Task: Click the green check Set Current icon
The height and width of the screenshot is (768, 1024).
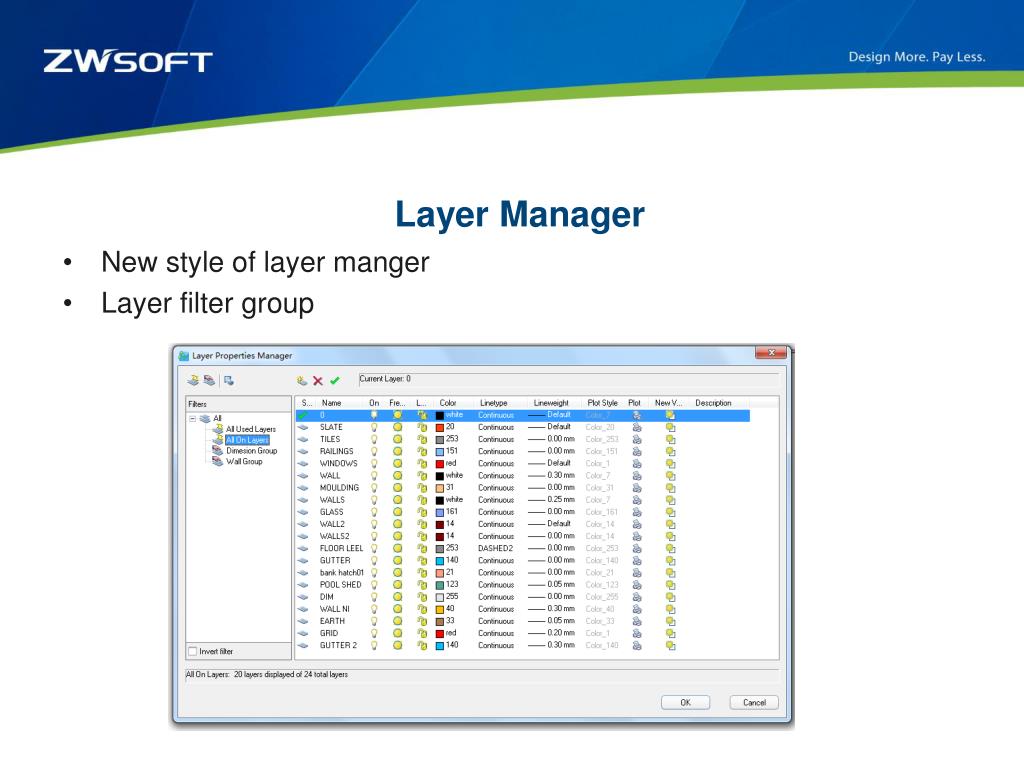Action: click(x=335, y=380)
